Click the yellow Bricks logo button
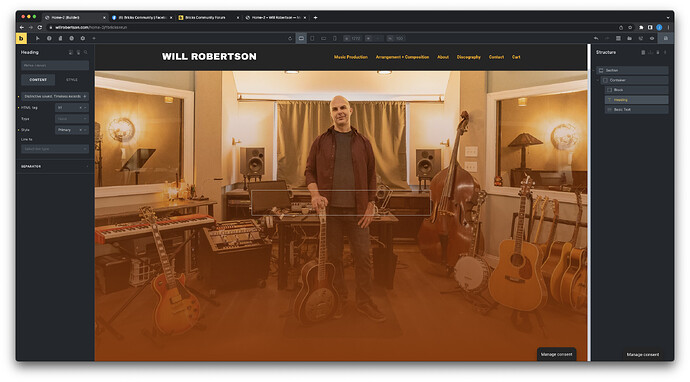The image size is (690, 382). [x=21, y=38]
